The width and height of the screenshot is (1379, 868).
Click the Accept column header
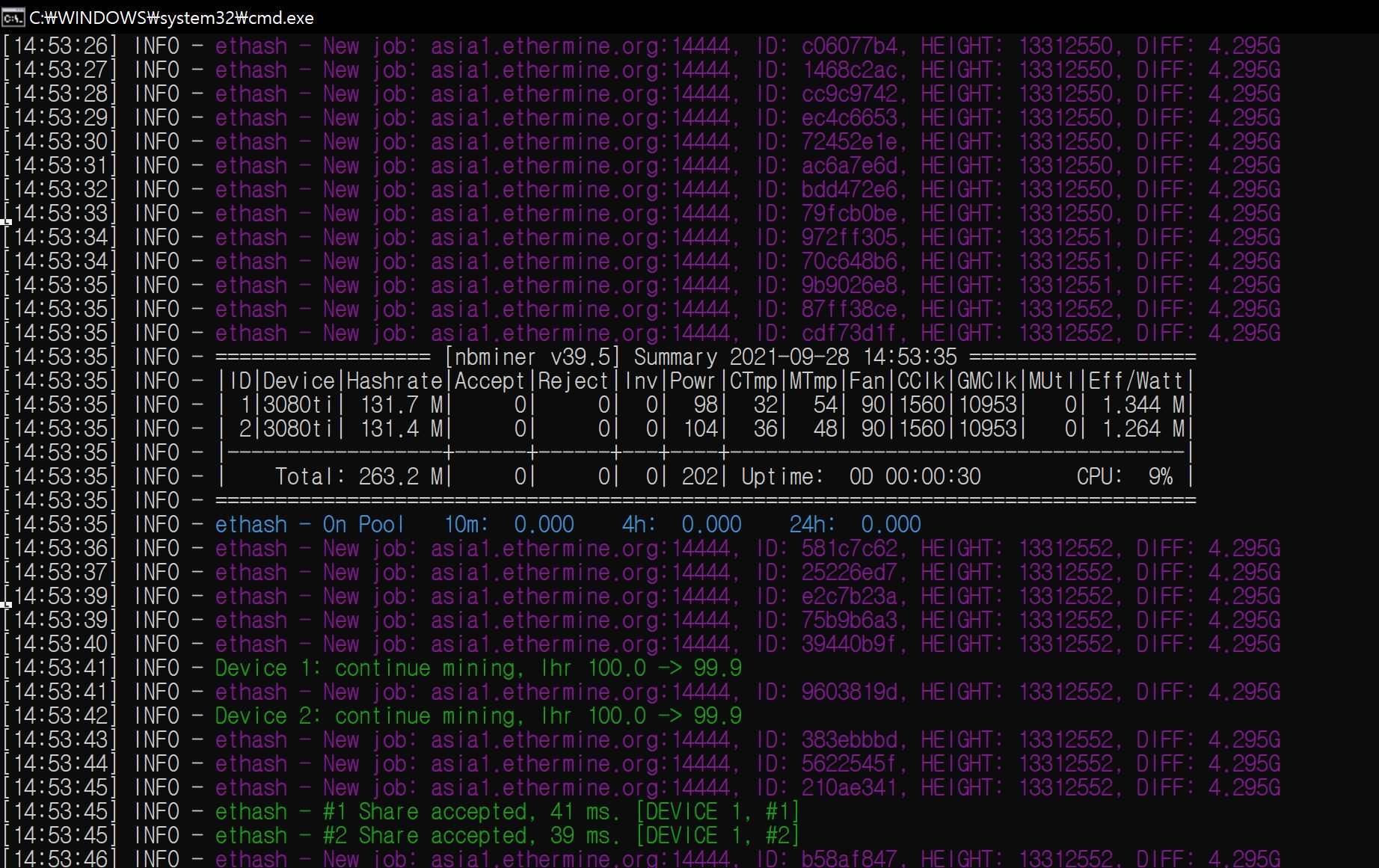click(490, 381)
